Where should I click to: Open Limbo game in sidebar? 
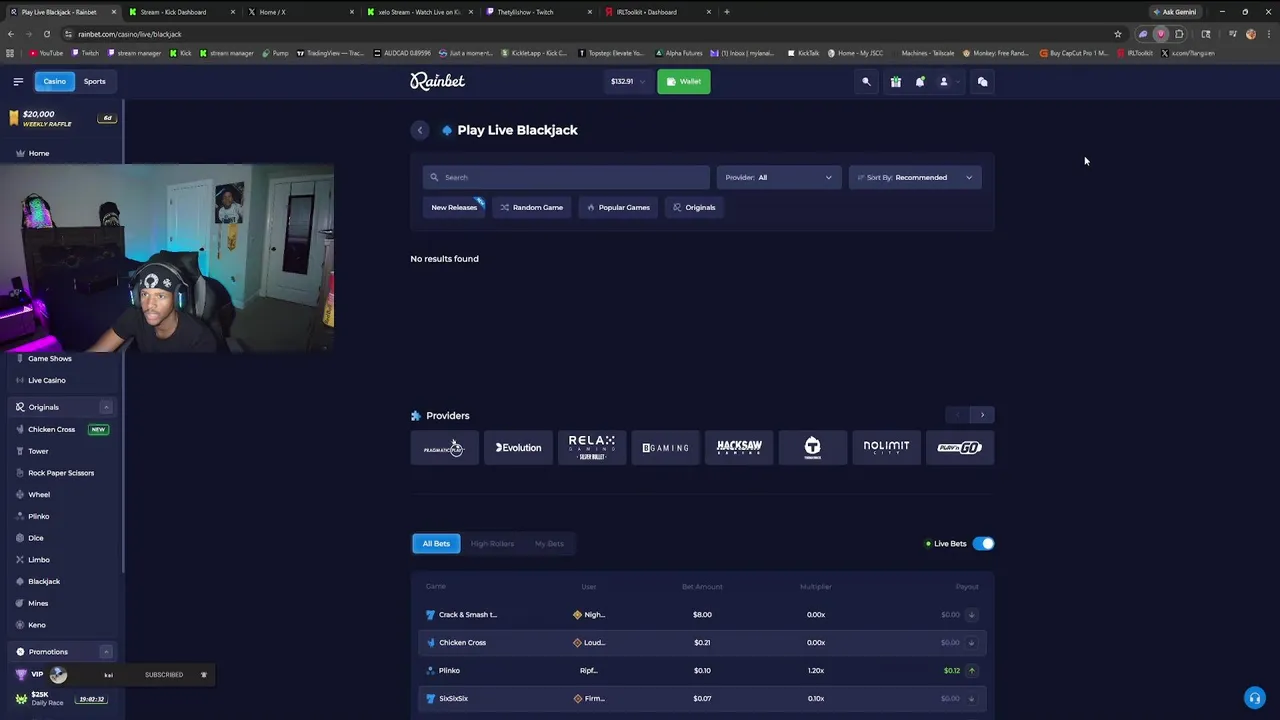(39, 560)
